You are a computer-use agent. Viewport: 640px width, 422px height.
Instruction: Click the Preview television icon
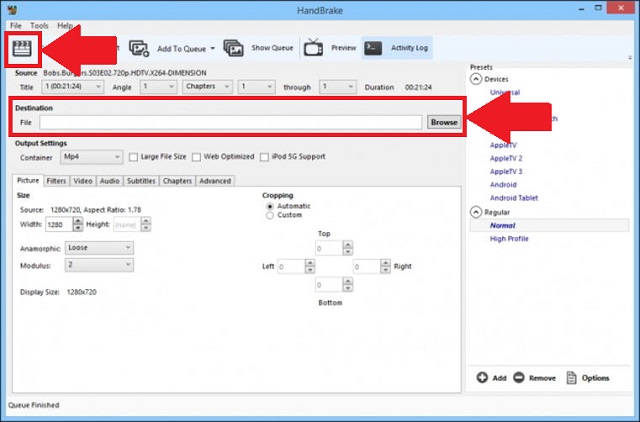click(312, 47)
